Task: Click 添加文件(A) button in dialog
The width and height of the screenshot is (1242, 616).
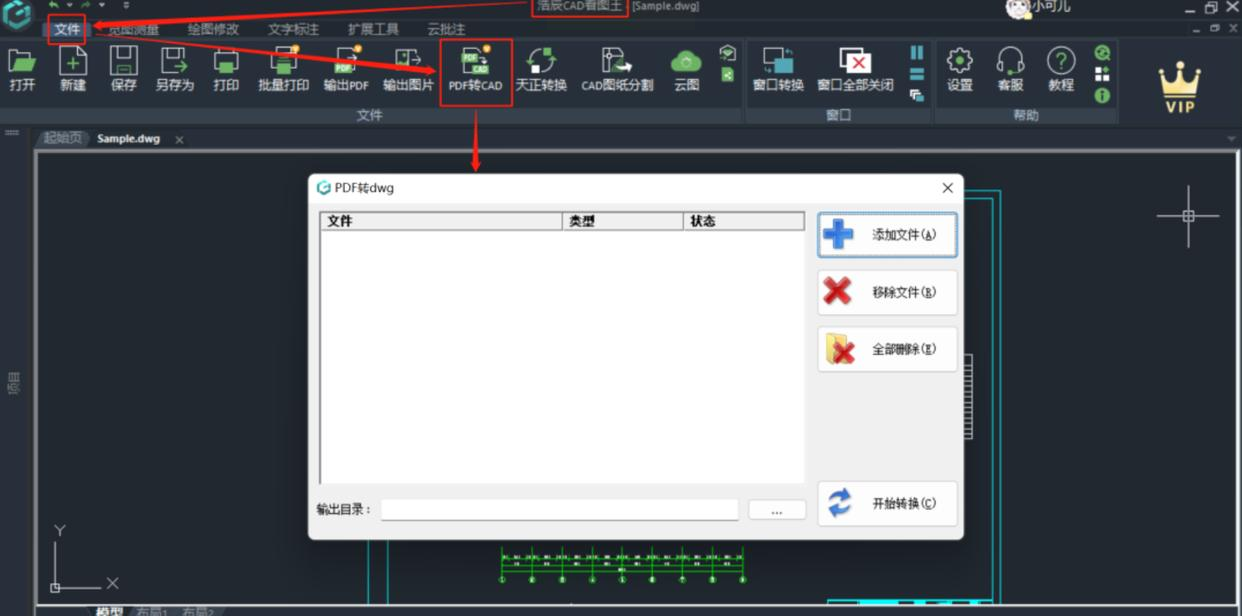Action: (887, 235)
